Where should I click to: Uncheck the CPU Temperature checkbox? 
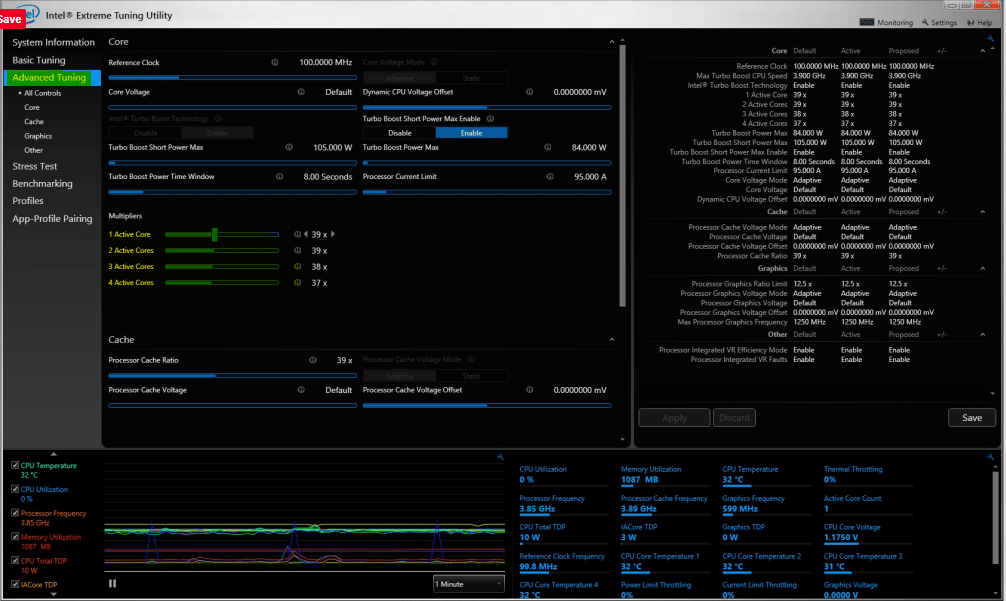point(15,466)
